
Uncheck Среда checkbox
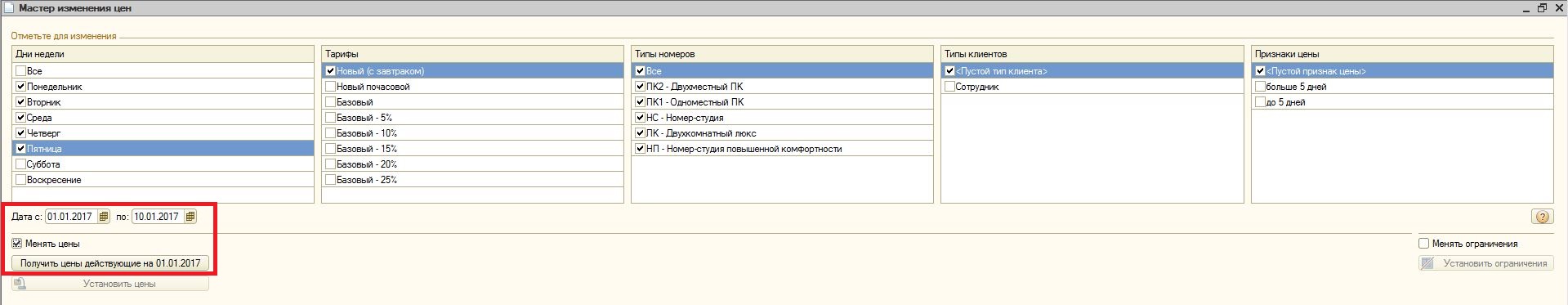click(20, 118)
